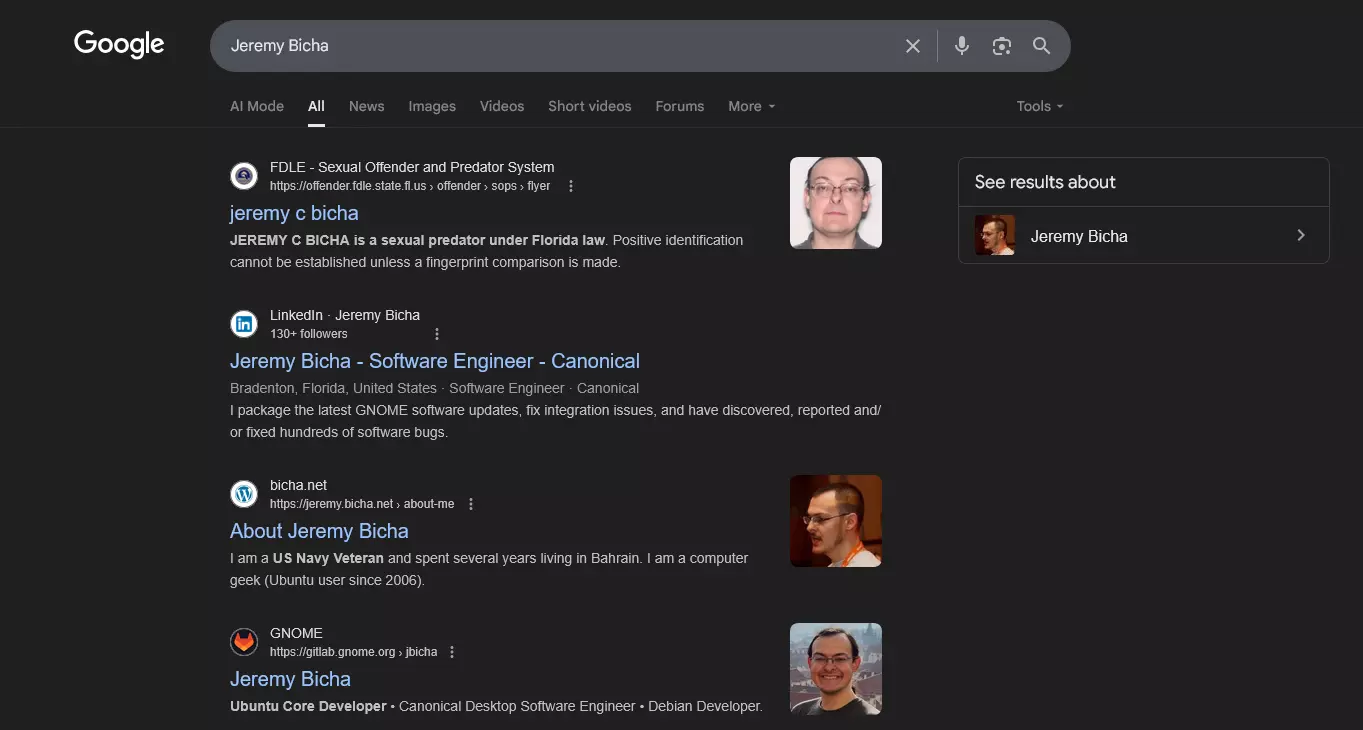Viewport: 1363px width, 730px height.
Task: Click the magnifying glass search icon
Action: pyautogui.click(x=1042, y=46)
